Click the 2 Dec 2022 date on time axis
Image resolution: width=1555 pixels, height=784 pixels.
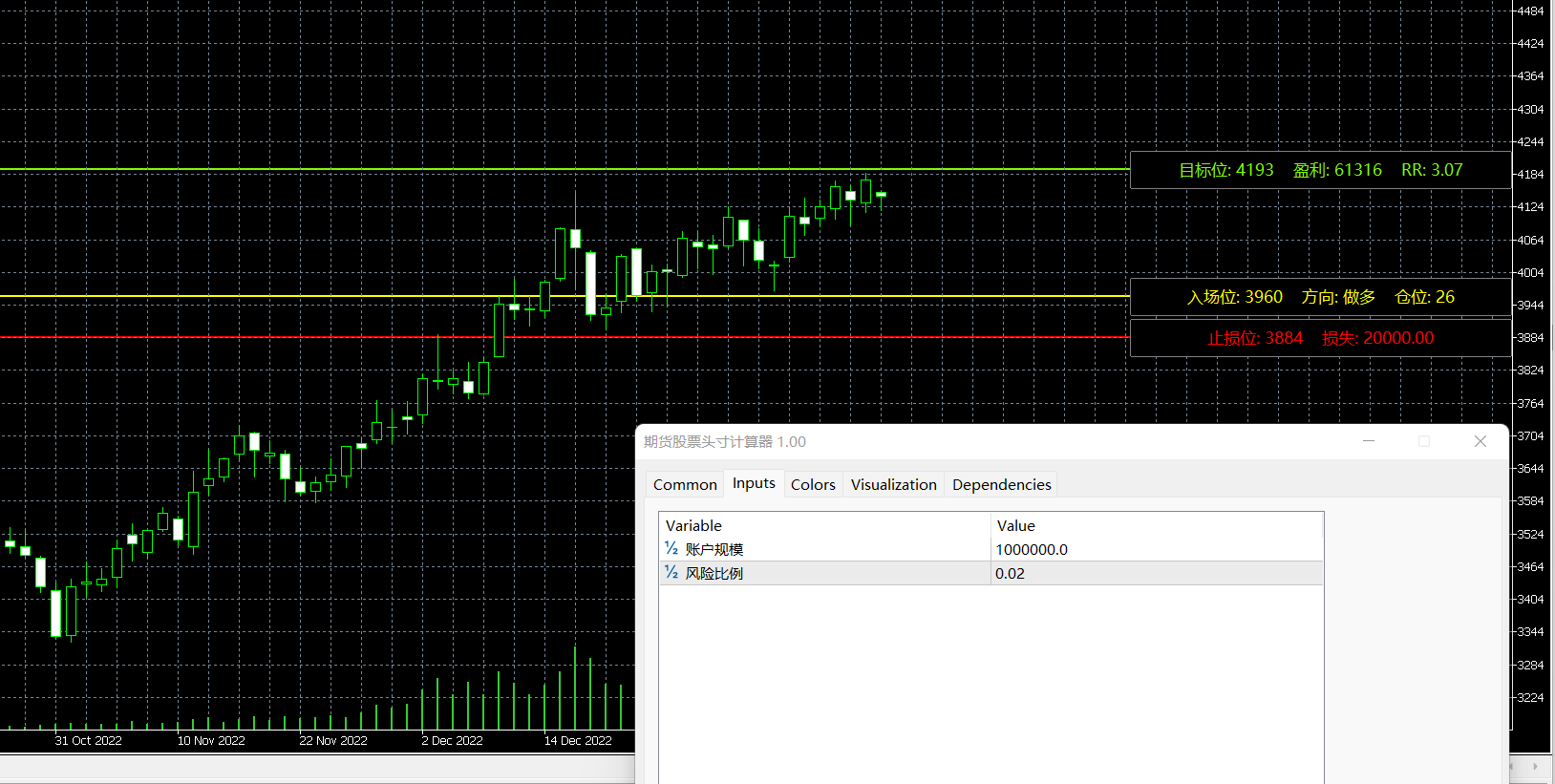coord(452,740)
